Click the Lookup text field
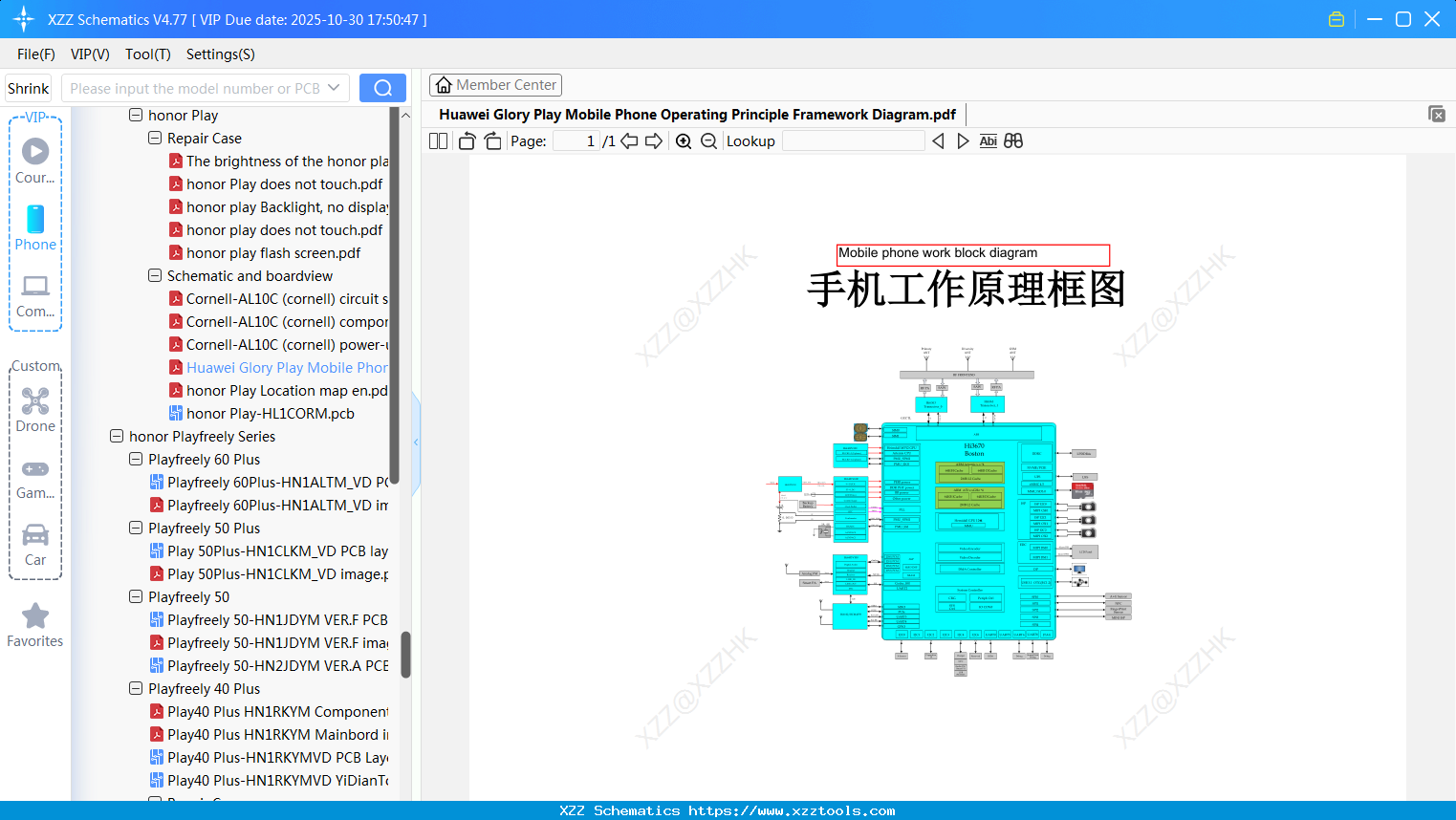This screenshot has width=1456, height=820. tap(853, 140)
